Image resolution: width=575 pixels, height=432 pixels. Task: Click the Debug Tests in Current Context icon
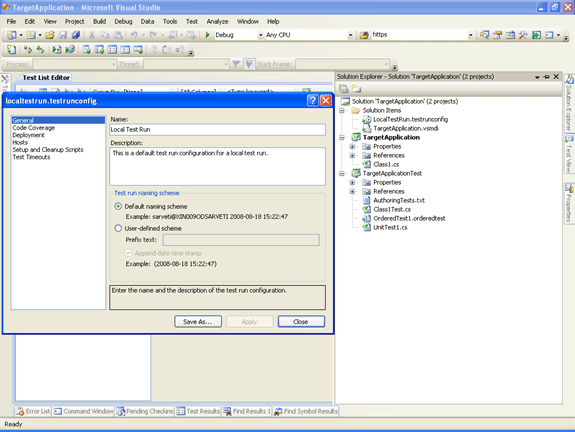point(56,50)
